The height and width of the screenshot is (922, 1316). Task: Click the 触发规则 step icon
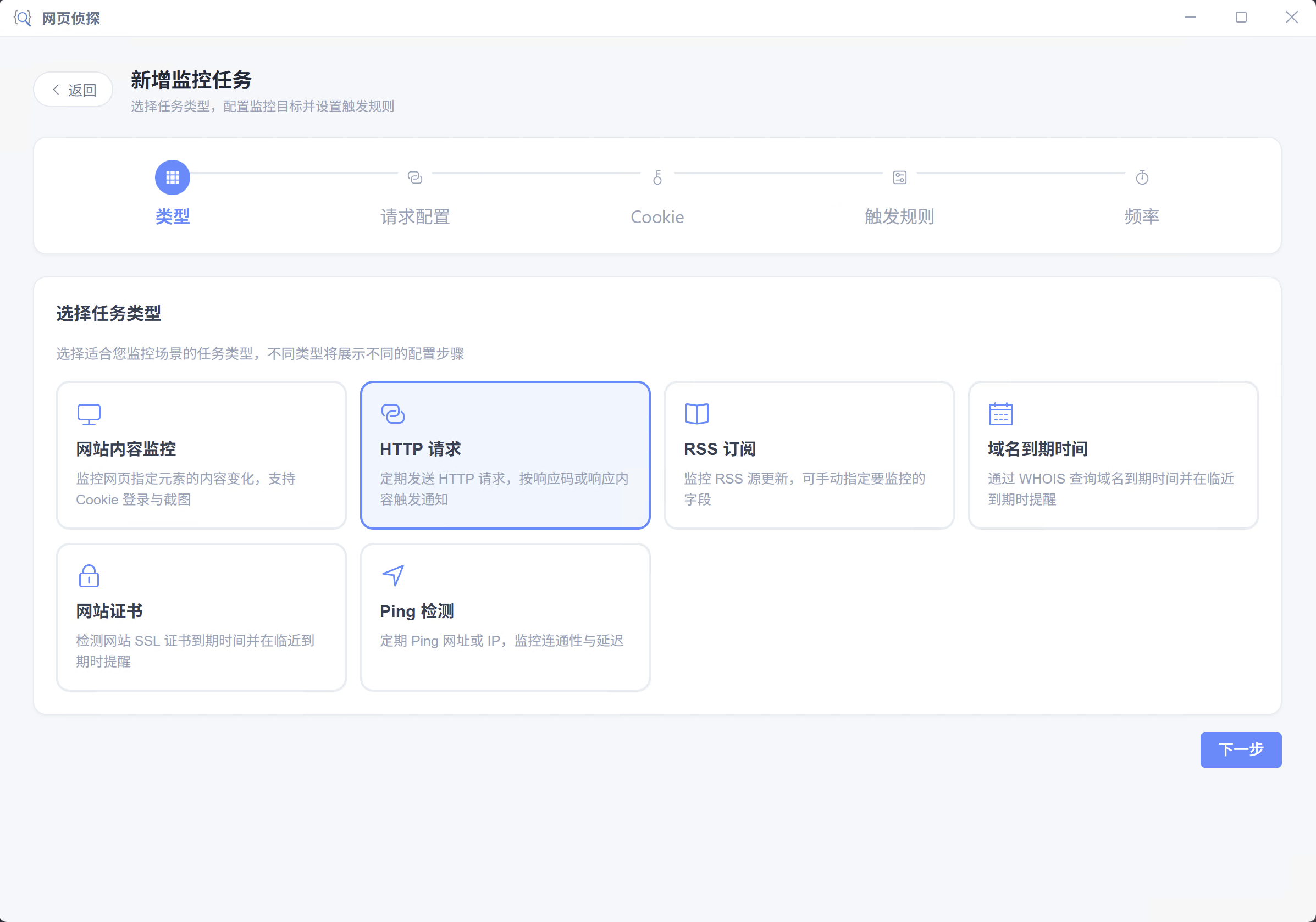click(x=900, y=177)
